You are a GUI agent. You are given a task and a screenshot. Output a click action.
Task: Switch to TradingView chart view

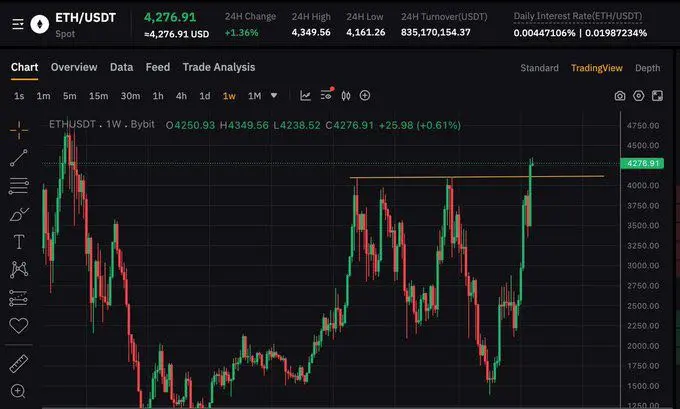[x=597, y=68]
